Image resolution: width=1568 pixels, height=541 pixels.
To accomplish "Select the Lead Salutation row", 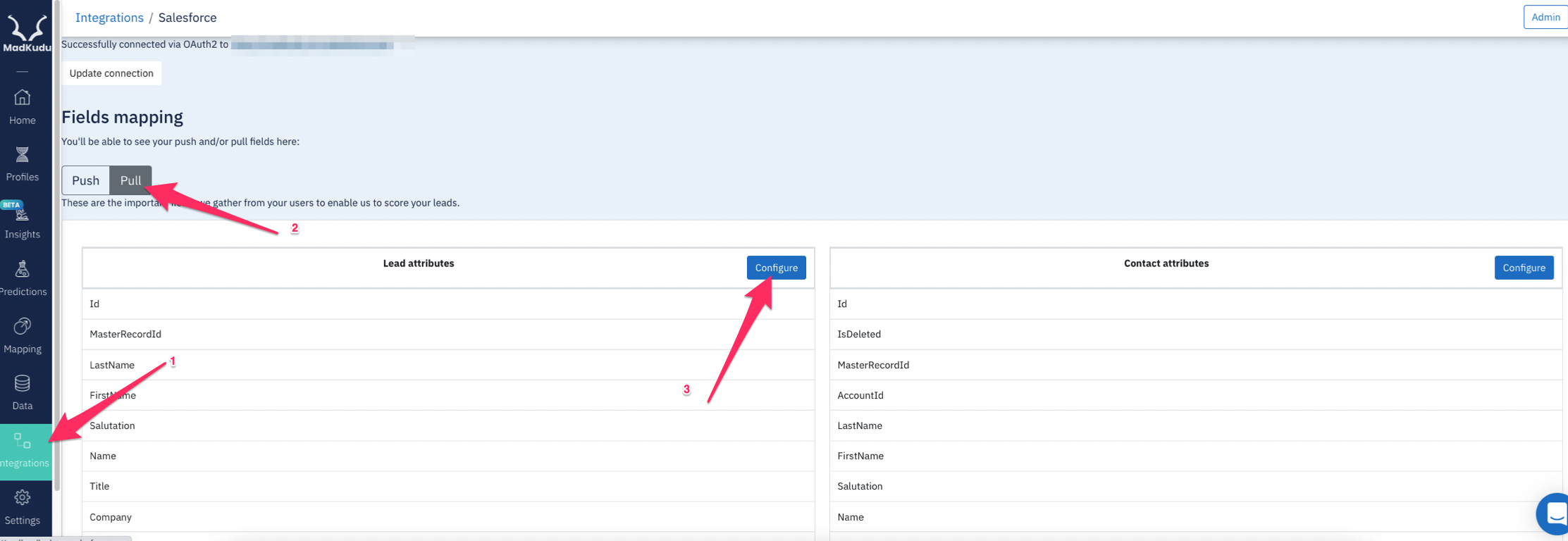I will [448, 425].
